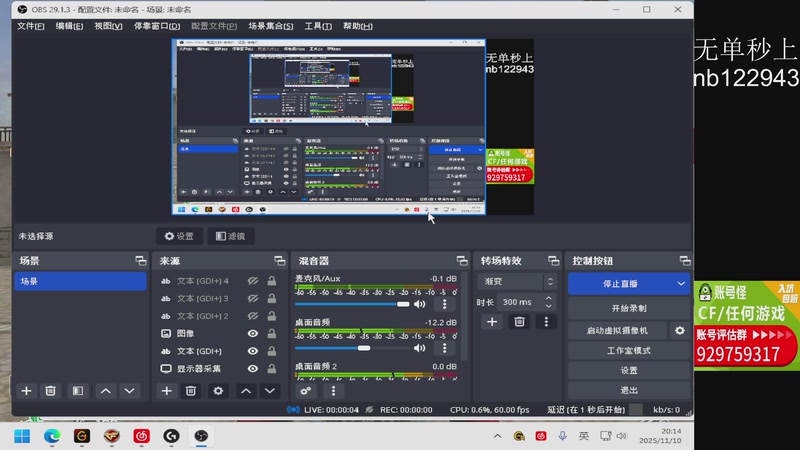This screenshot has height=450, width=800.
Task: Show hidden 文本 (GDI+) 4 source
Action: 253,281
